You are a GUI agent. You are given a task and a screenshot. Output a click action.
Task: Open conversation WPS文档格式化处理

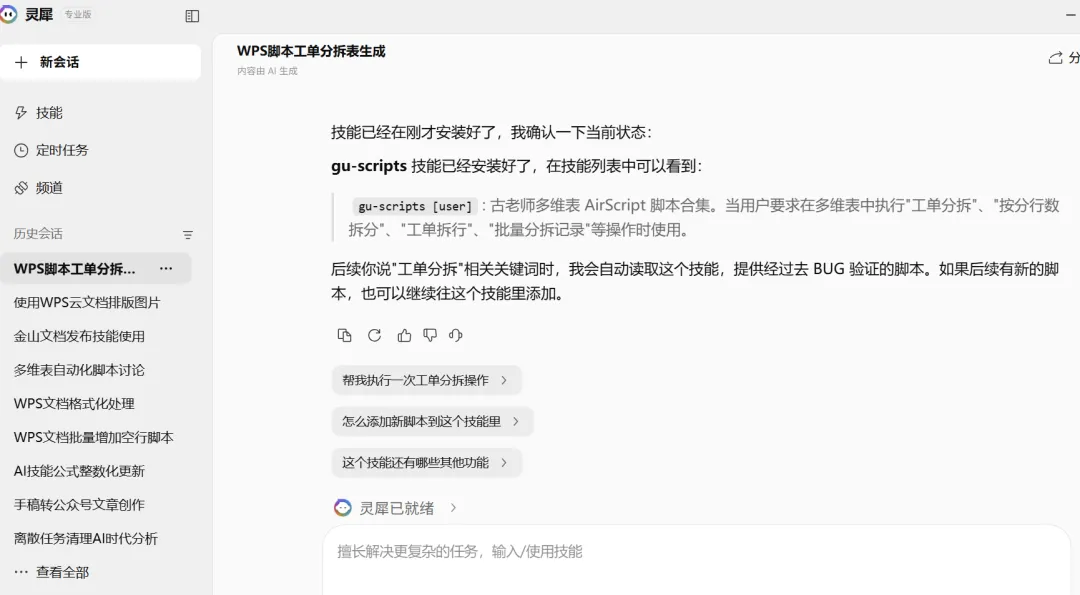click(74, 404)
